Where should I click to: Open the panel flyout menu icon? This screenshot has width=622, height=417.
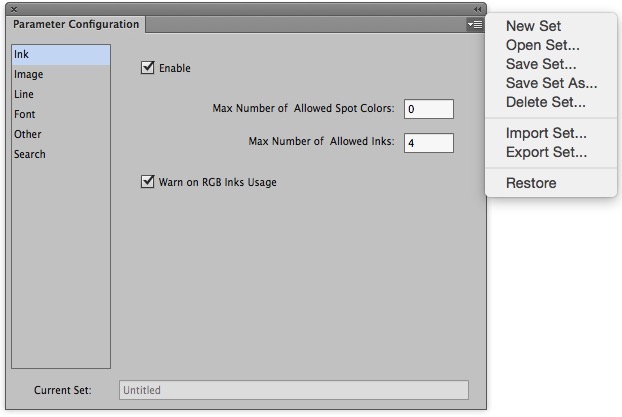[474, 25]
